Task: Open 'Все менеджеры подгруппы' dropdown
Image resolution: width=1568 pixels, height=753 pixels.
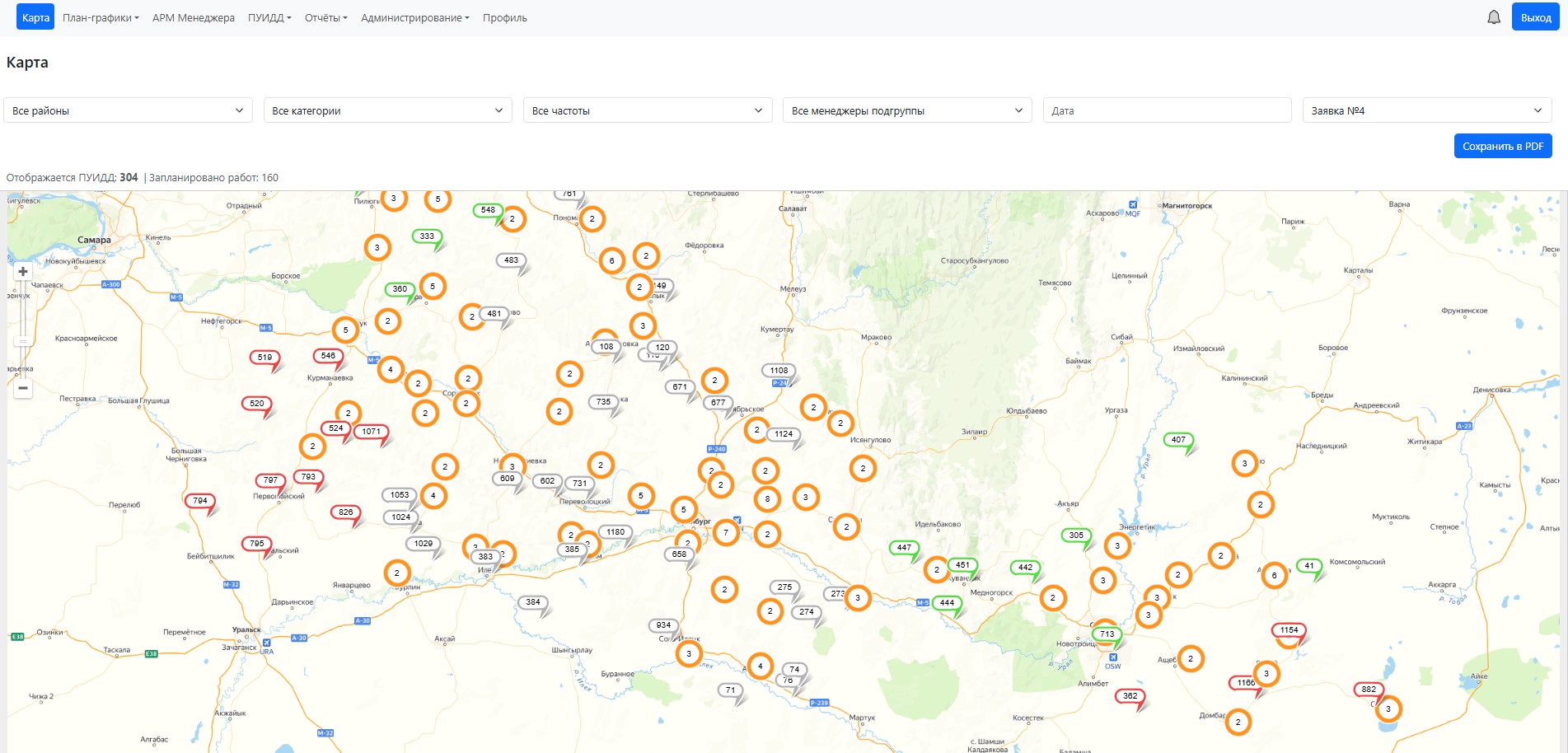Action: pos(906,110)
